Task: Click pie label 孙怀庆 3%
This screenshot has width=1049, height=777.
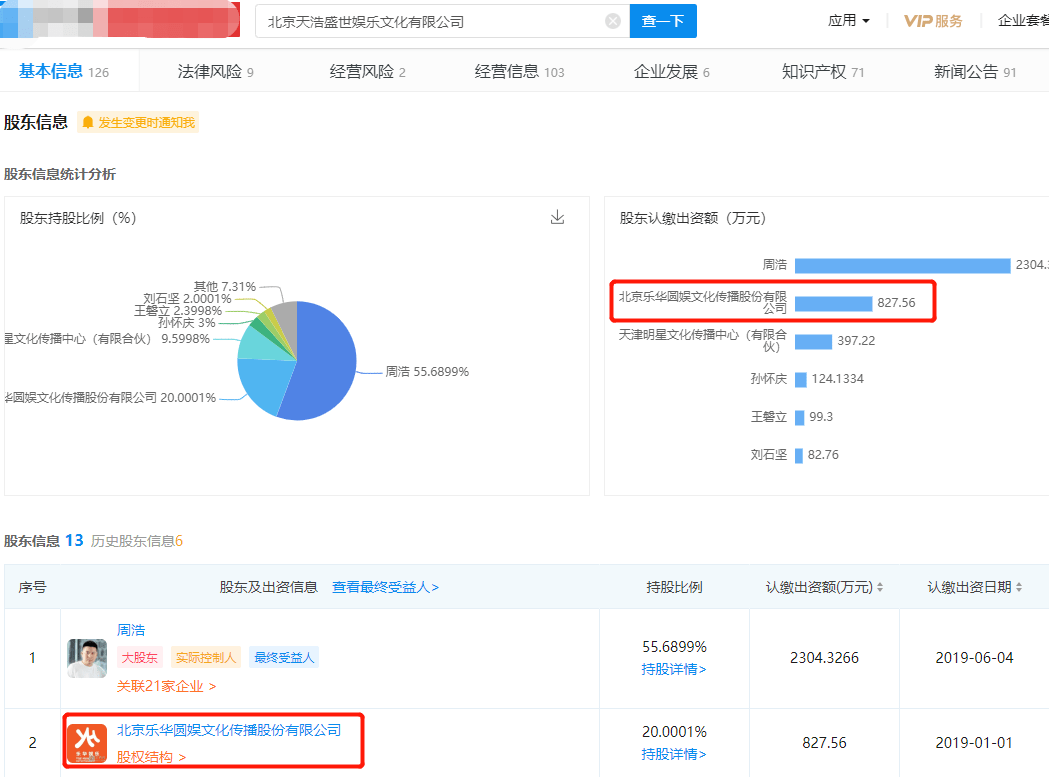Action: (x=187, y=323)
